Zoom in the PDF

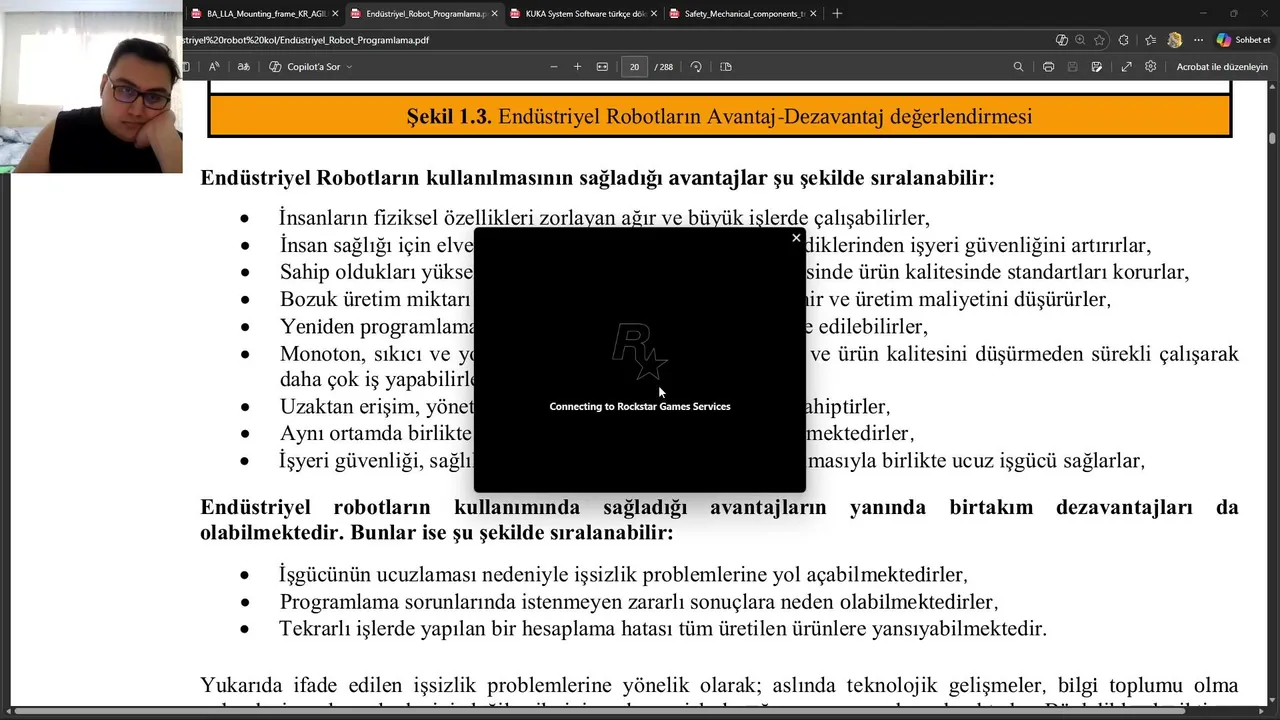pyautogui.click(x=577, y=67)
